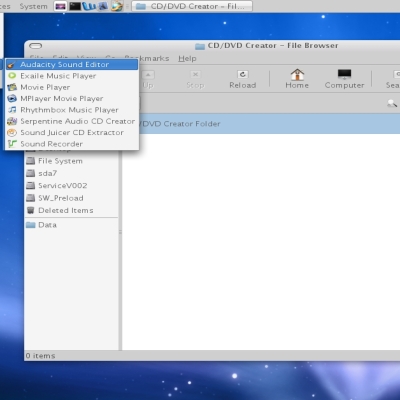Click the '0 items' status bar text
Viewport: 400px width, 400px height.
coord(40,356)
